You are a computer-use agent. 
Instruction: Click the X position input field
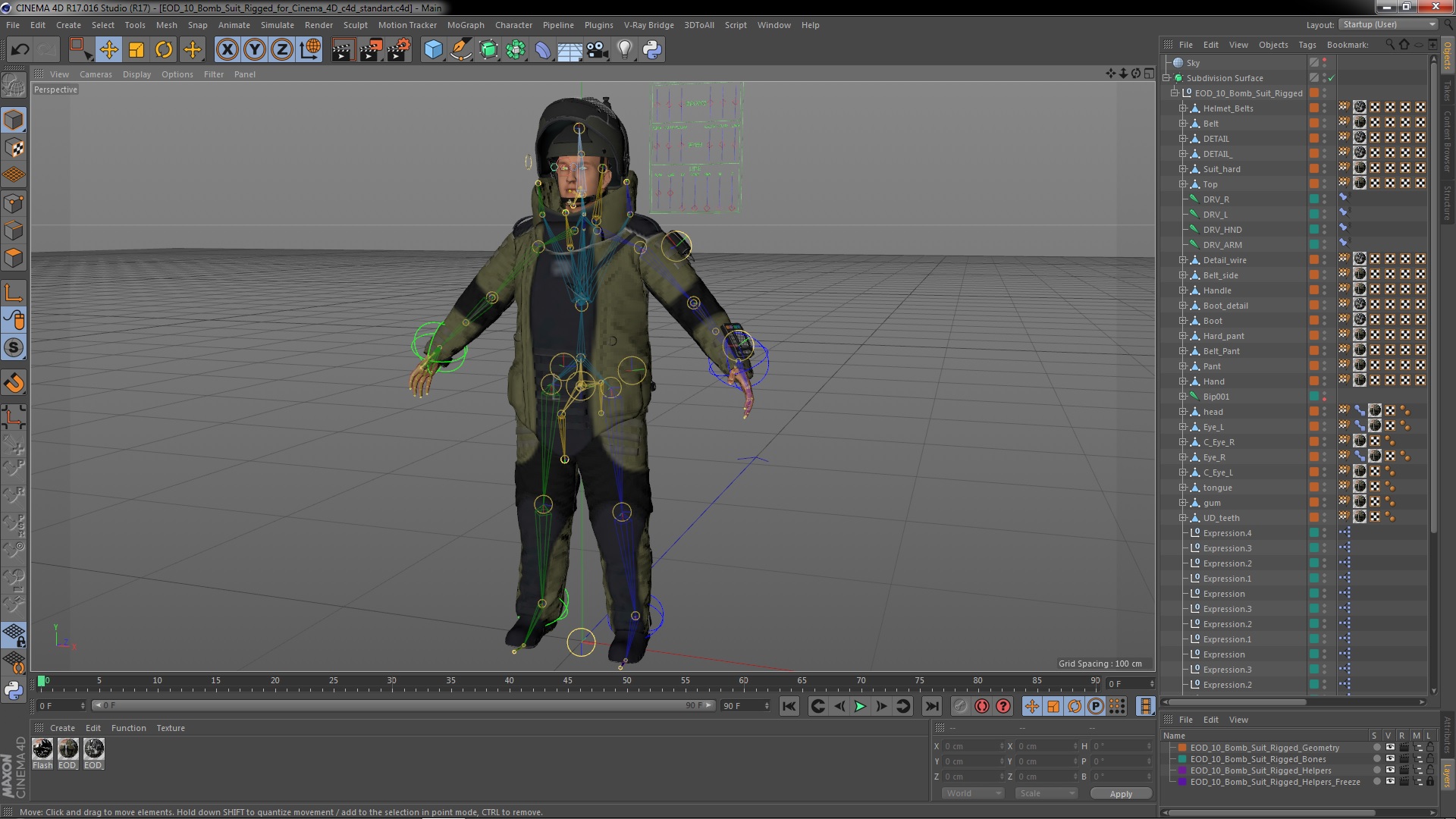[974, 746]
